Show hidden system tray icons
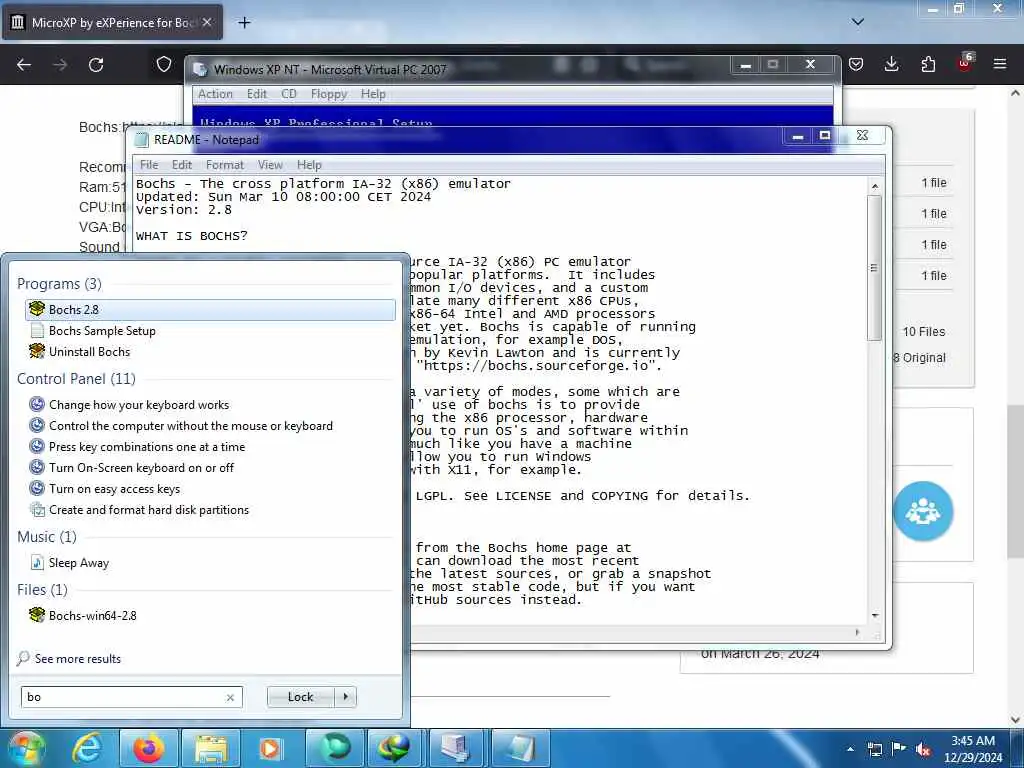The width and height of the screenshot is (1024, 768). 850,749
